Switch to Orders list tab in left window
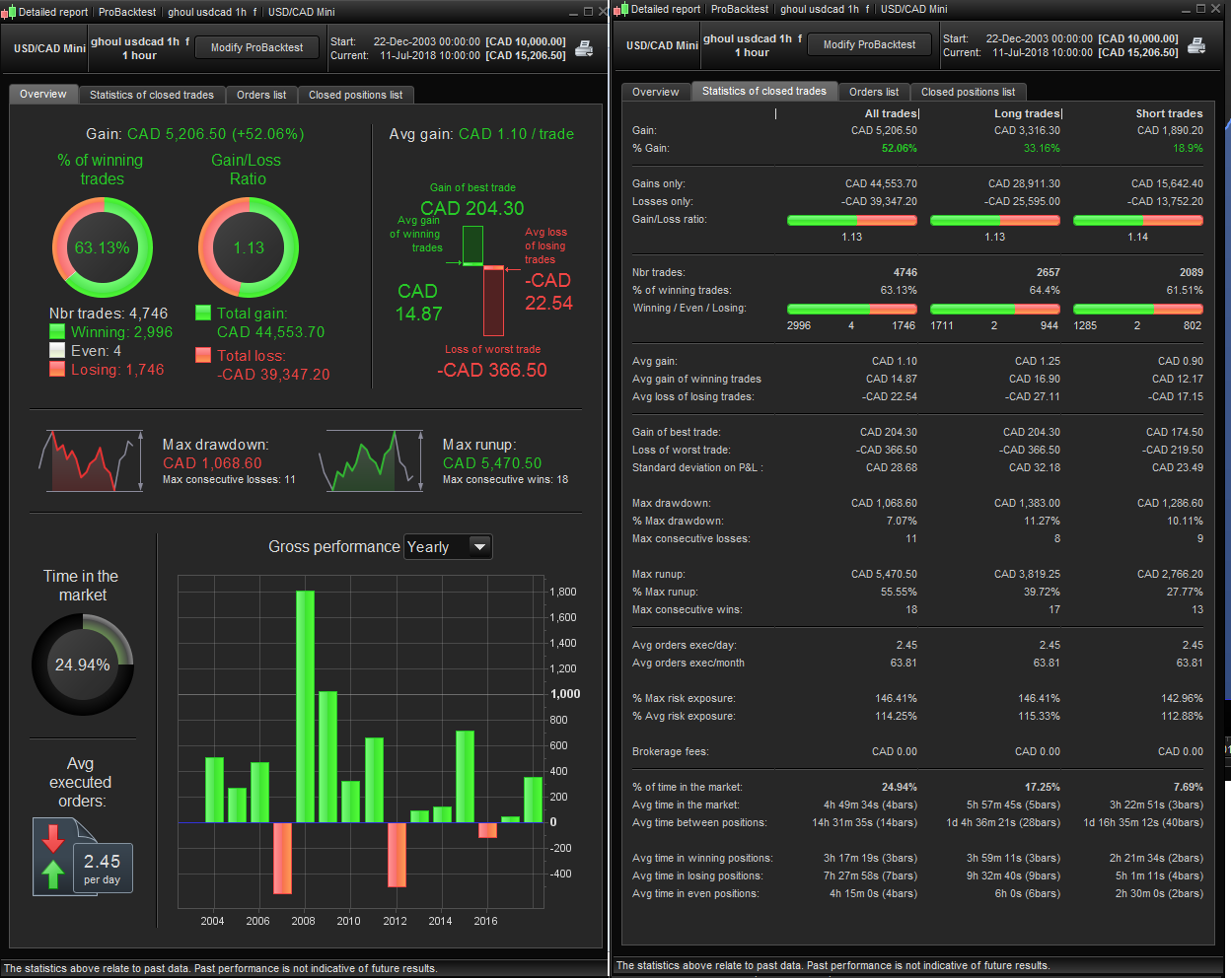Image resolution: width=1231 pixels, height=980 pixels. coord(261,95)
